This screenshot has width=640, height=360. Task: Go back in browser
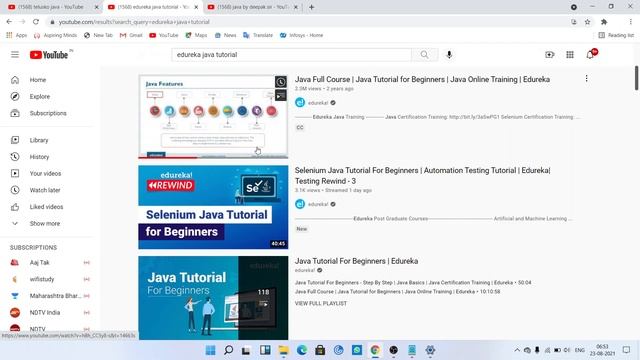9,22
